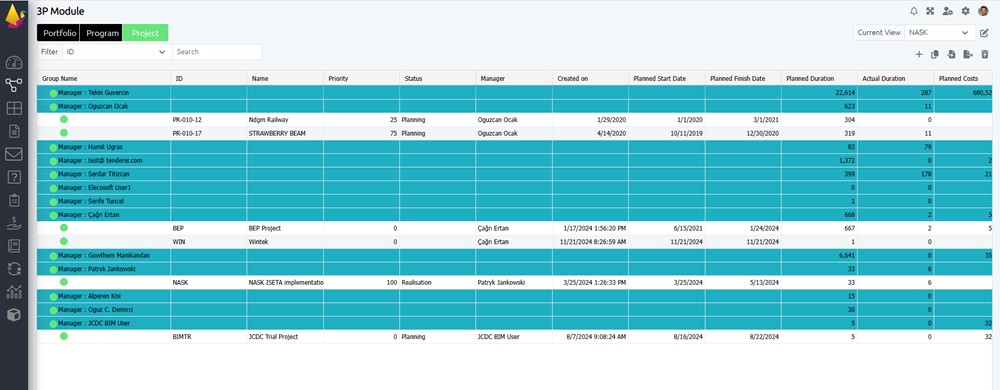The width and height of the screenshot is (1000, 390).
Task: Switch to the Program tab
Action: (102, 33)
